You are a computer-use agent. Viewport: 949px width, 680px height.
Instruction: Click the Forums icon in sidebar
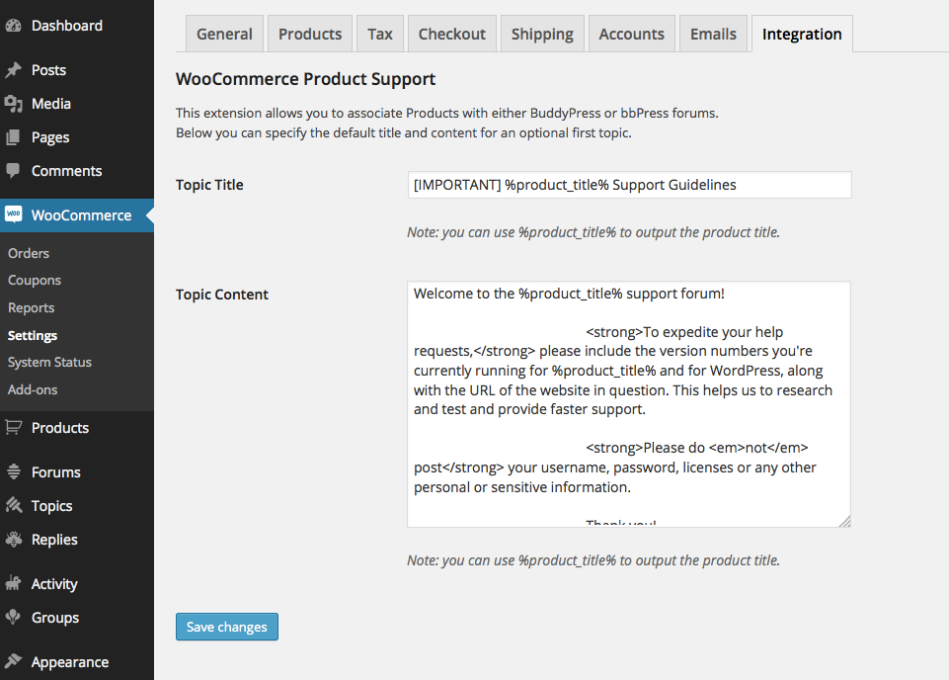(x=13, y=472)
